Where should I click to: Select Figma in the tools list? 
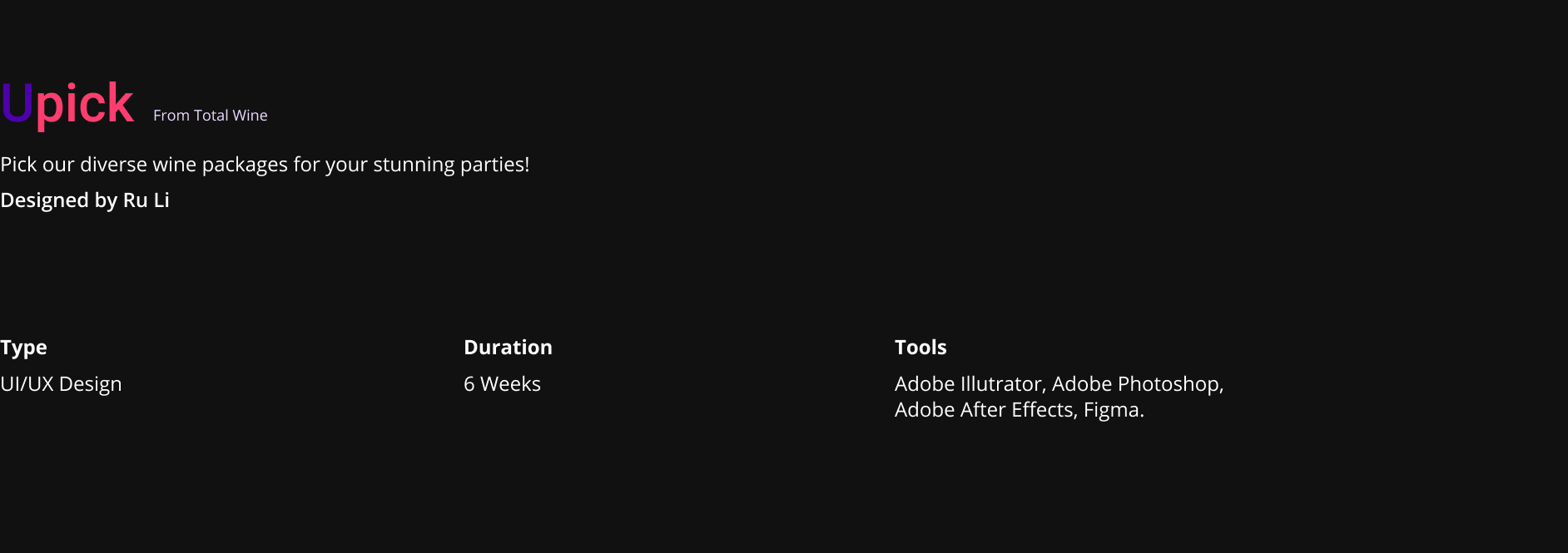tap(1111, 410)
